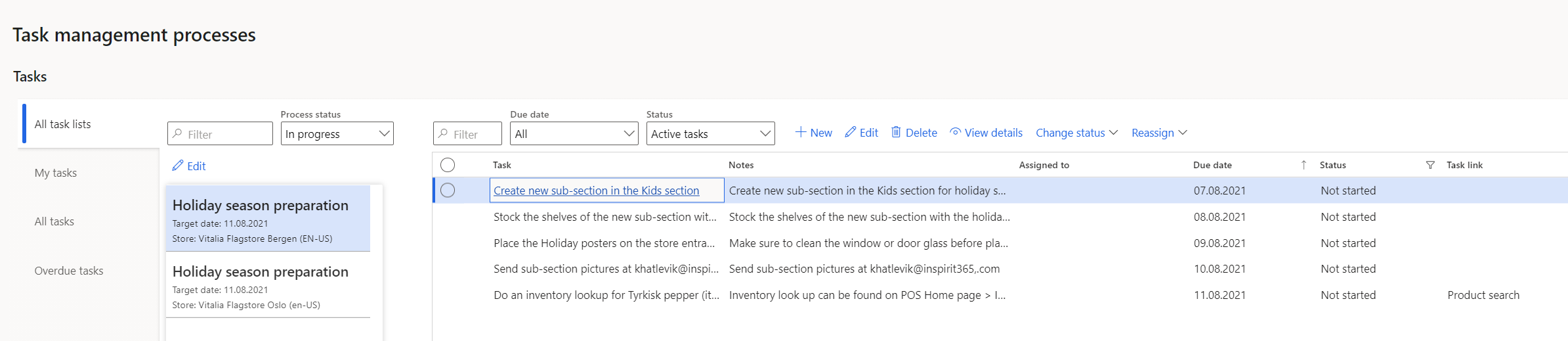The image size is (1568, 341).
Task: Click the Edit pencil above task lists
Action: [178, 166]
